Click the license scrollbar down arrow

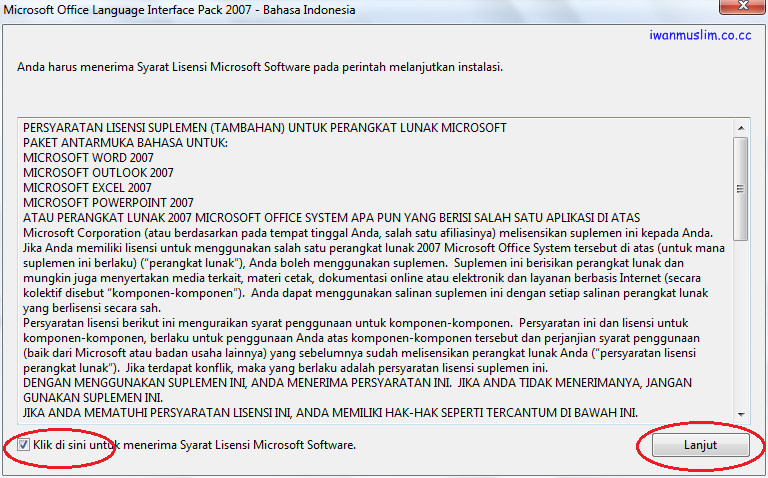pyautogui.click(x=741, y=414)
